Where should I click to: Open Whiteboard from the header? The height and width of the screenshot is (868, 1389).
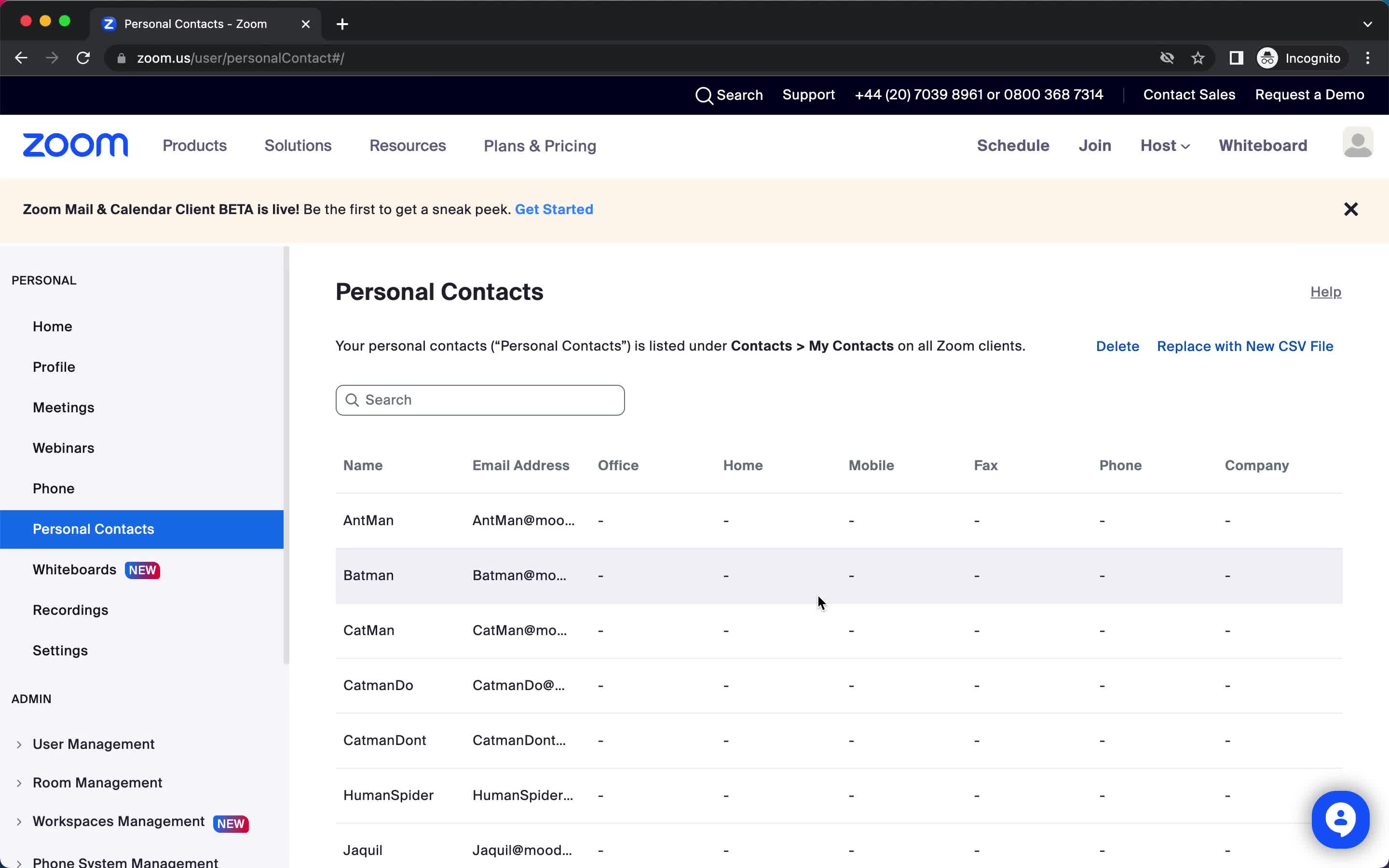(x=1263, y=146)
